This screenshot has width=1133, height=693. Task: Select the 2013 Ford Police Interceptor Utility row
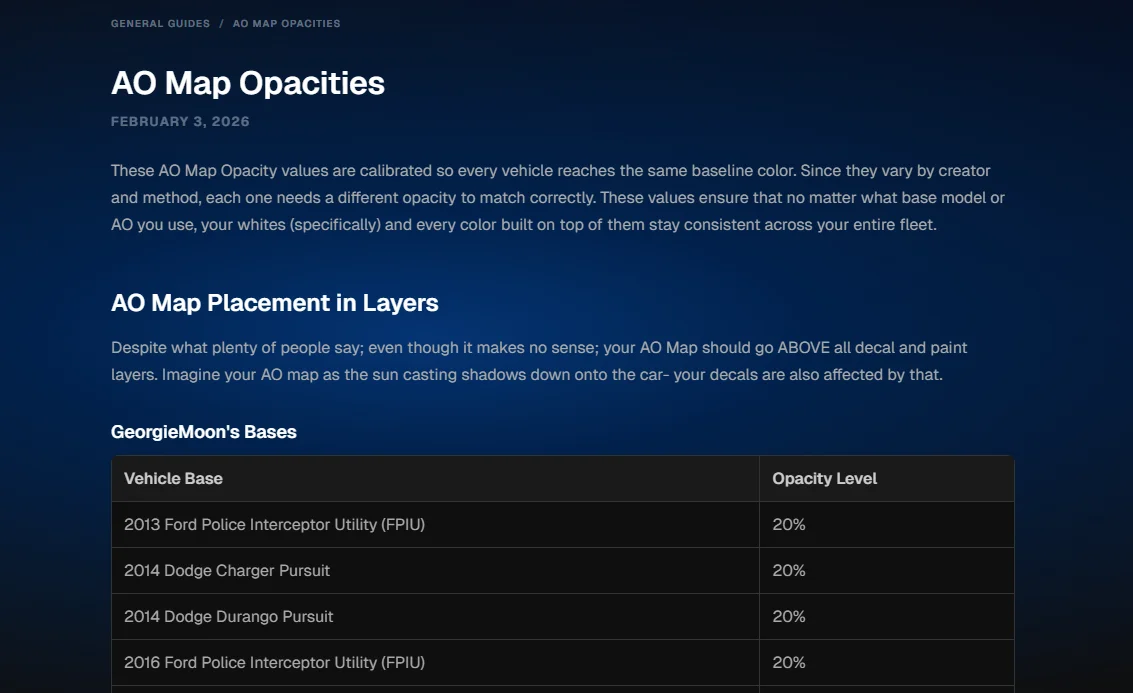pos(274,525)
